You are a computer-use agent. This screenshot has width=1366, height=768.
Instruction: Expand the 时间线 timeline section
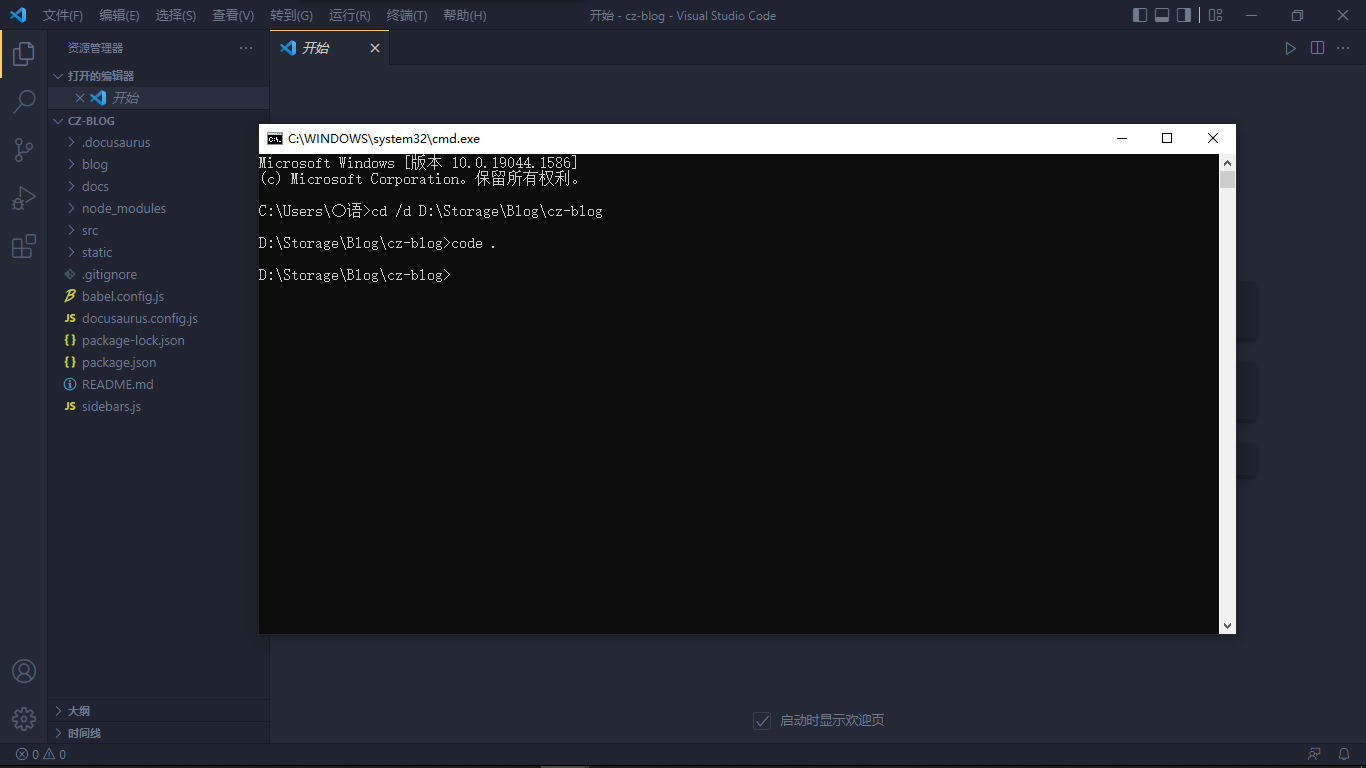click(159, 733)
